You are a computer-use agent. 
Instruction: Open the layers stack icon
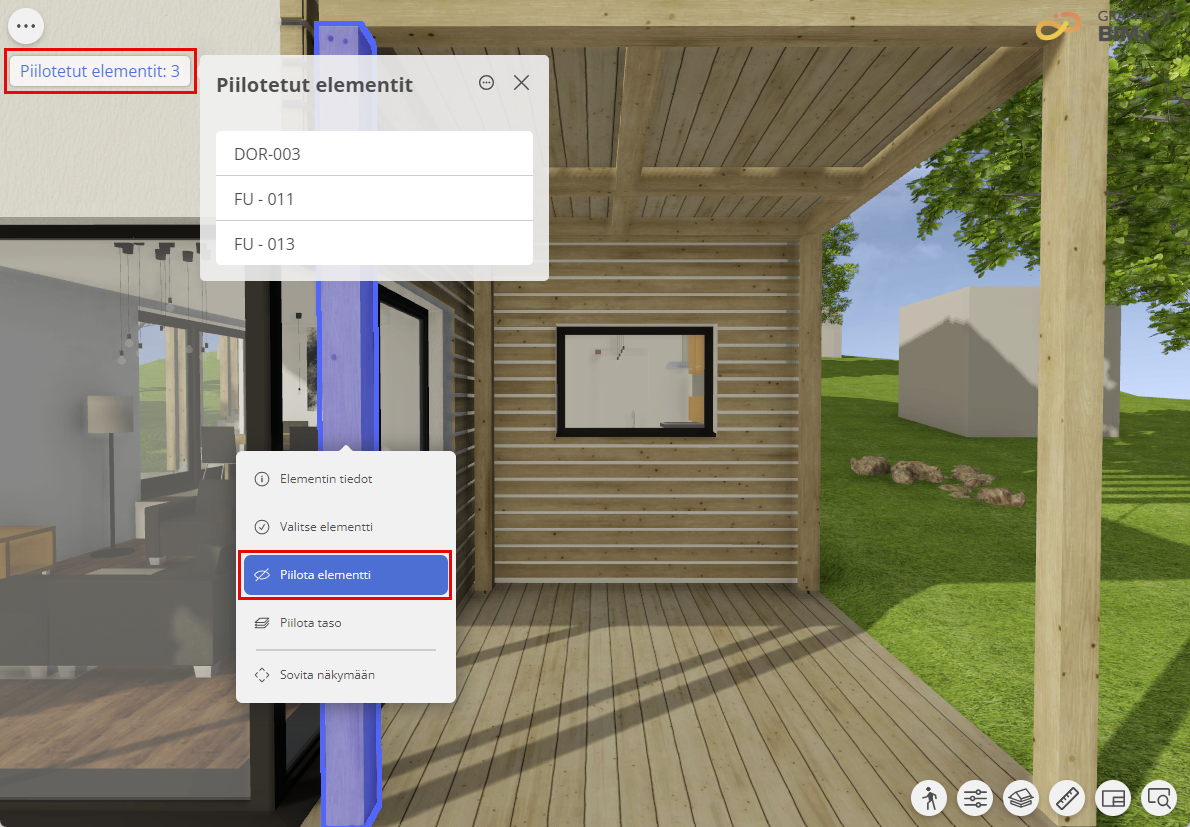click(1022, 798)
